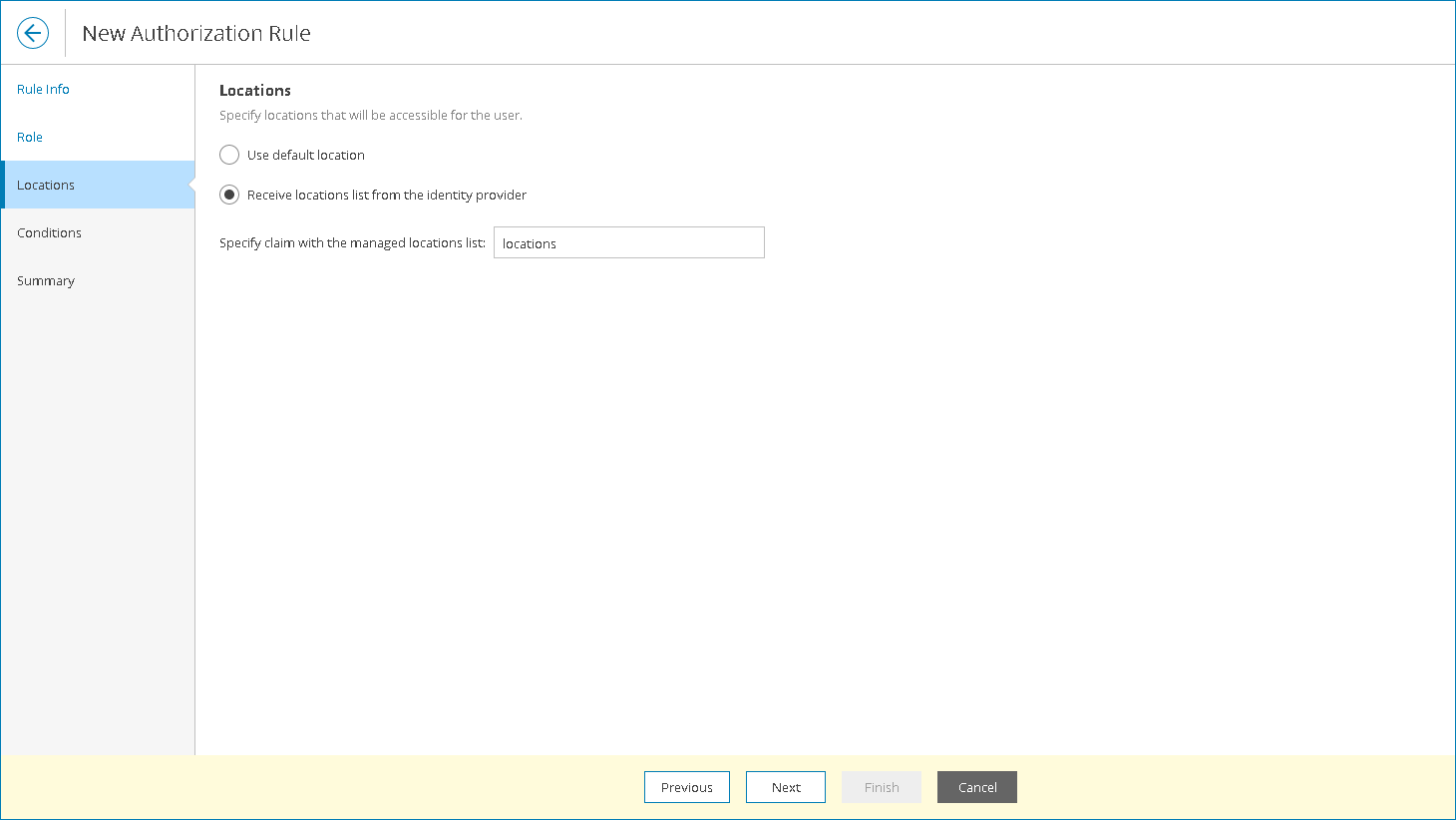Click the managed locations claim input field
Image resolution: width=1456 pixels, height=820 pixels.
click(629, 242)
